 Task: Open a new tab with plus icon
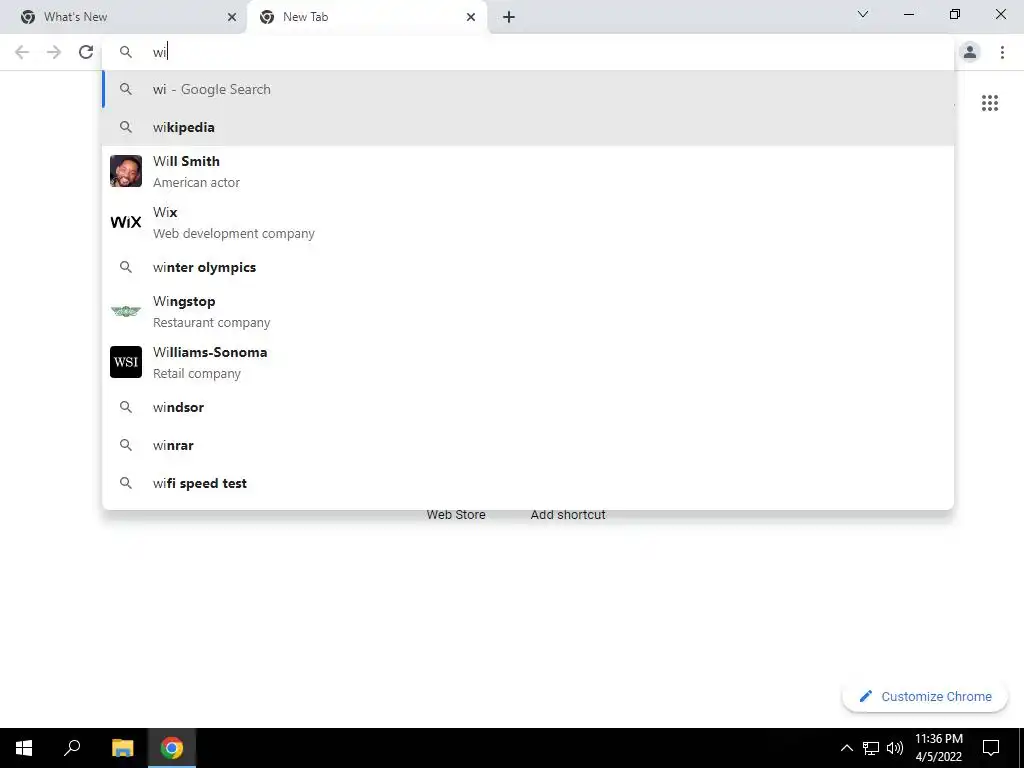509,17
